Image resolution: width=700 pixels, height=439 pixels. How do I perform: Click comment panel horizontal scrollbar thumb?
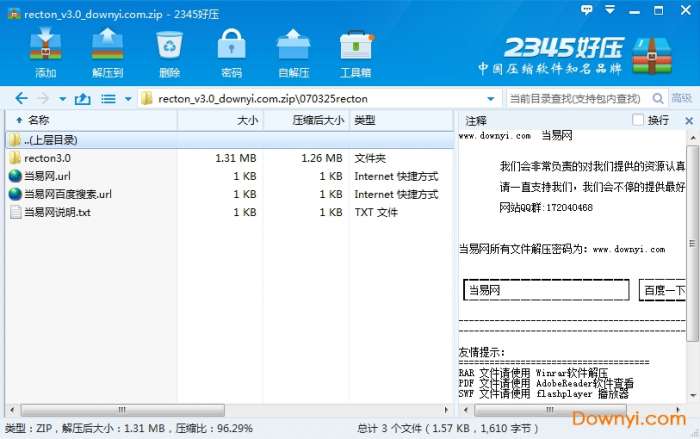click(x=550, y=409)
